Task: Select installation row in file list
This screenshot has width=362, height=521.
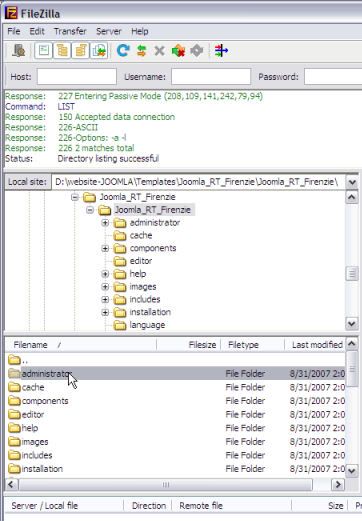Action: 176,469
